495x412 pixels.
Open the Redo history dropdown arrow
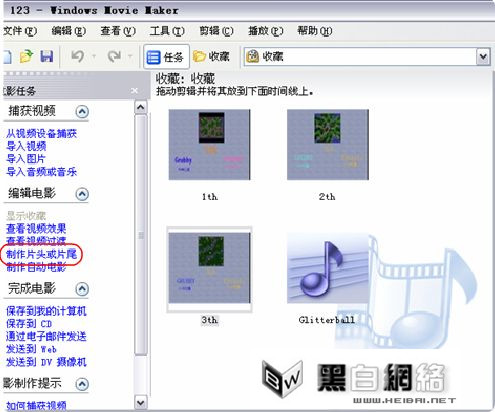click(130, 56)
